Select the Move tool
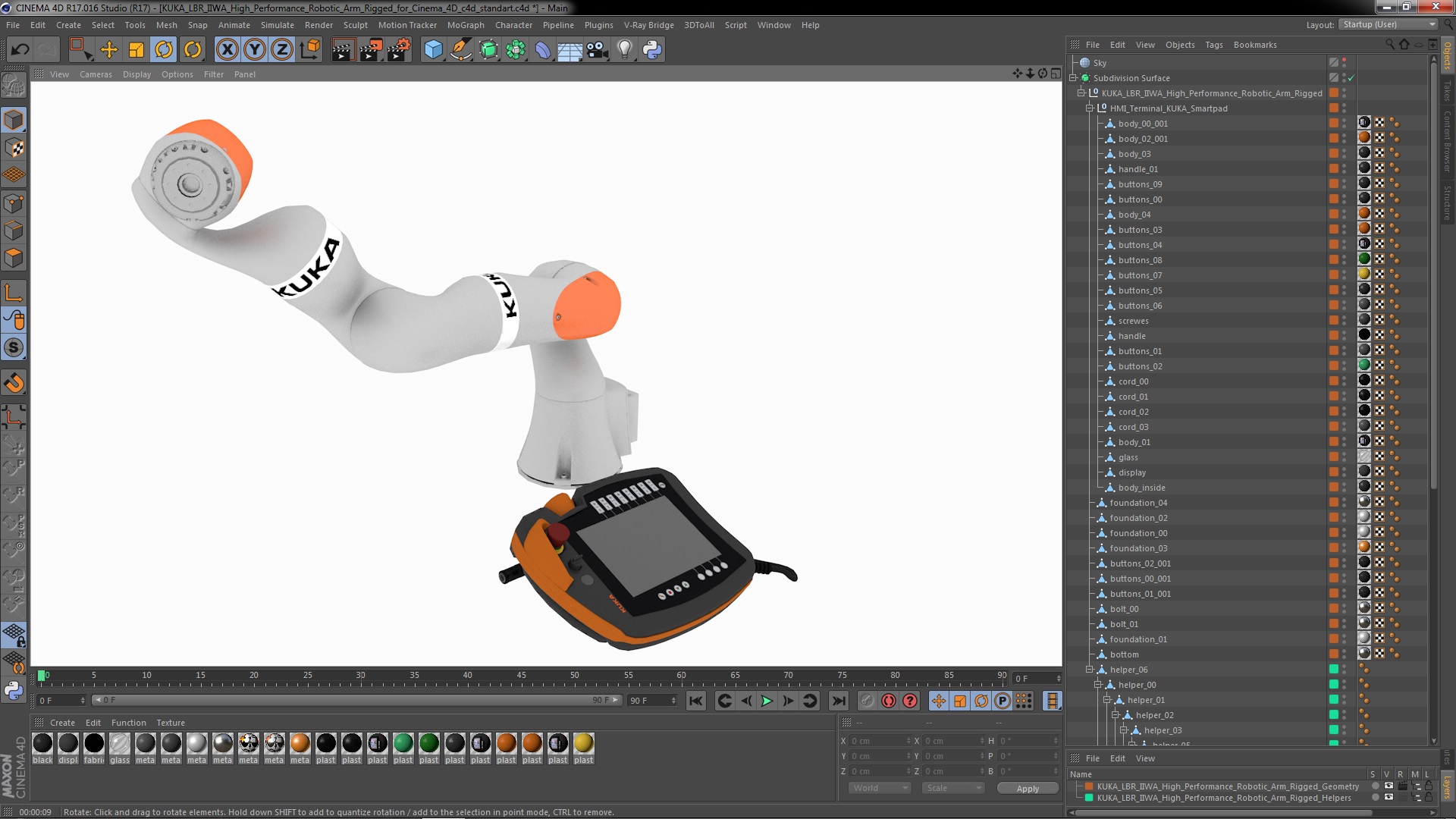This screenshot has height=819, width=1456. coord(109,50)
